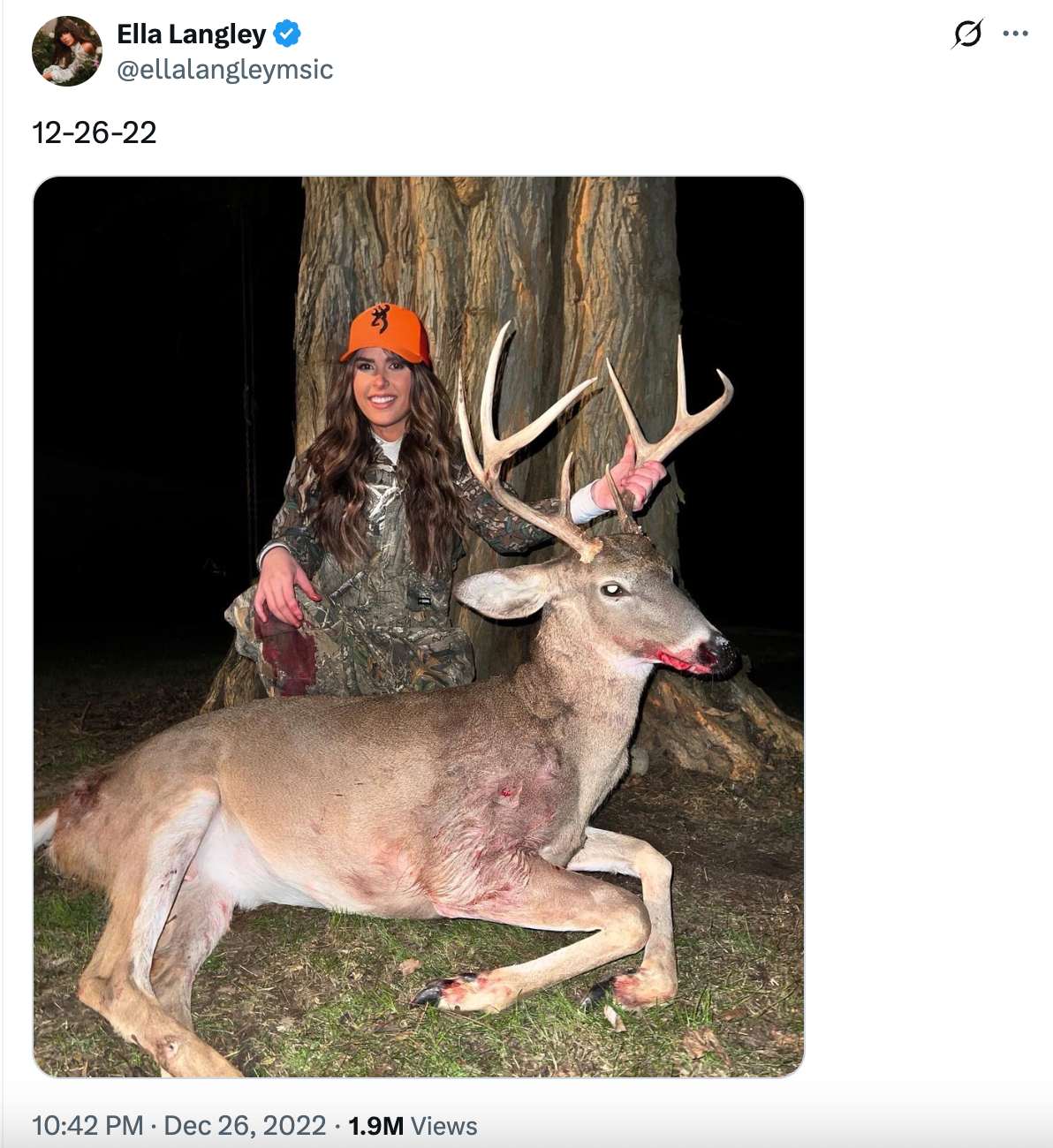Click the woman's face in the photo
This screenshot has width=1053, height=1148.
click(x=383, y=390)
